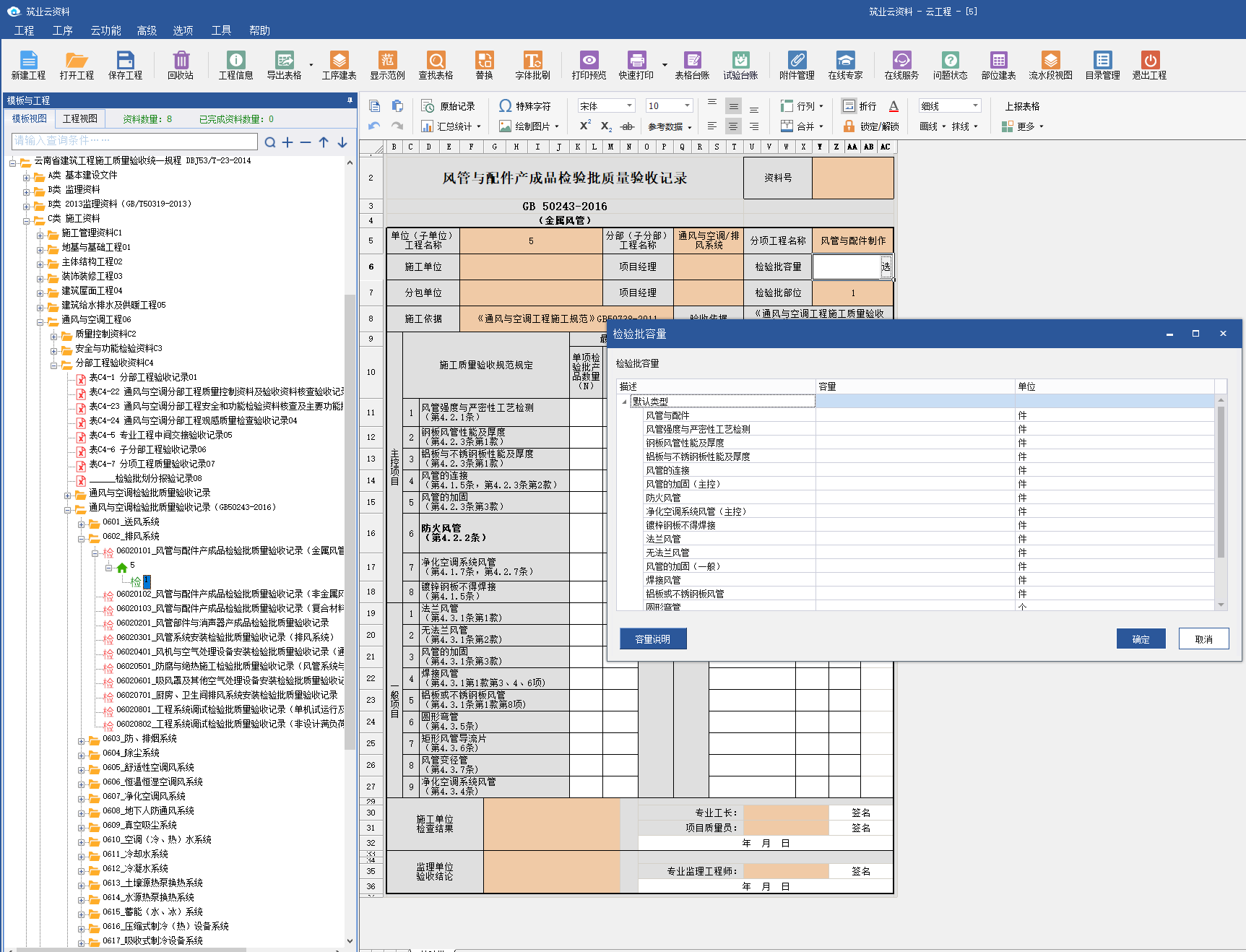Screen dimensions: 1246x952
Task: Open 在线专家 online expert
Action: tap(845, 65)
